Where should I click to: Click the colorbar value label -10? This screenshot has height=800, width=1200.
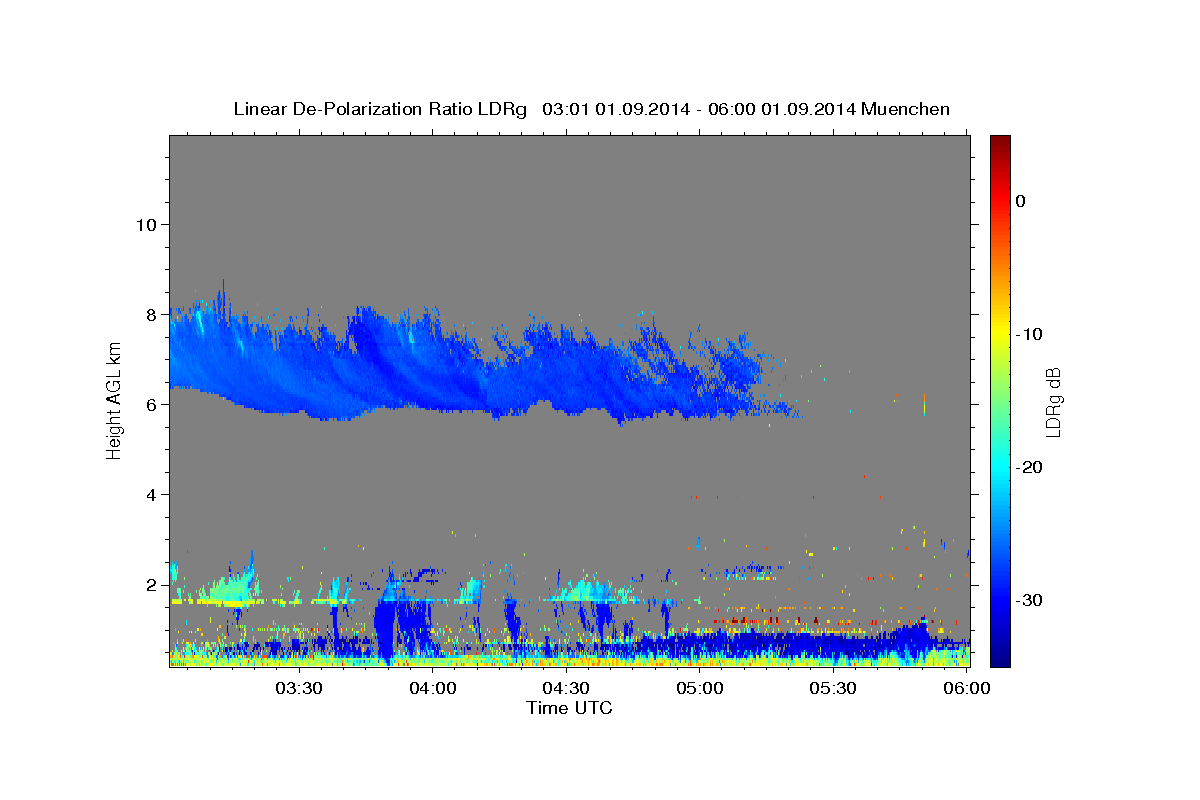pos(1030,334)
